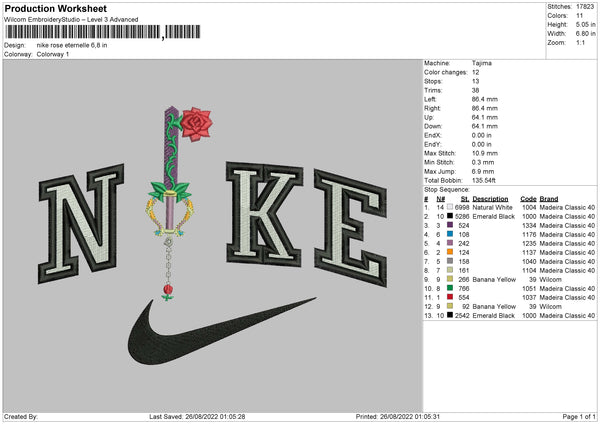Image resolution: width=600 pixels, height=424 pixels.
Task: Click the Description column header
Action: (490, 199)
